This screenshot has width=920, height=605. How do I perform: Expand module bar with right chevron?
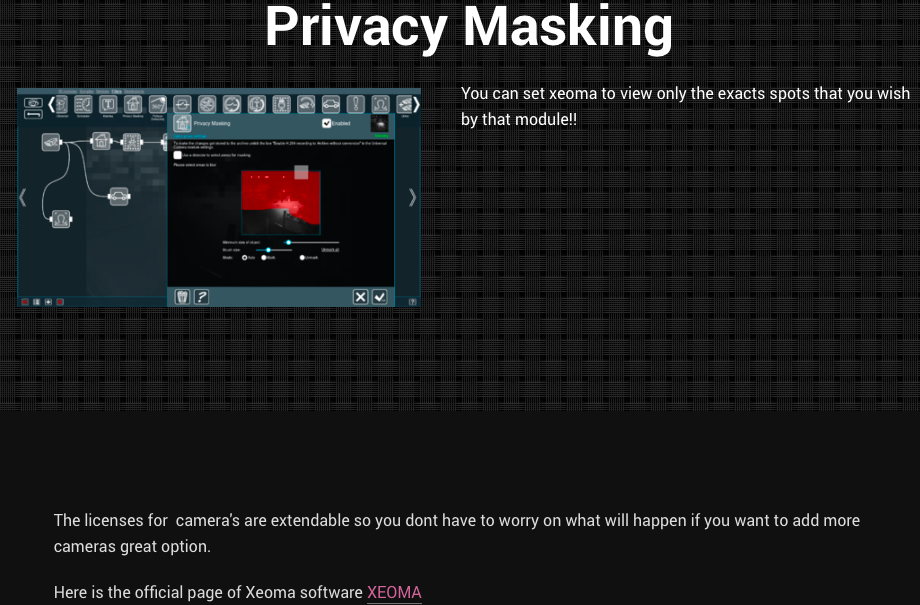pos(416,104)
